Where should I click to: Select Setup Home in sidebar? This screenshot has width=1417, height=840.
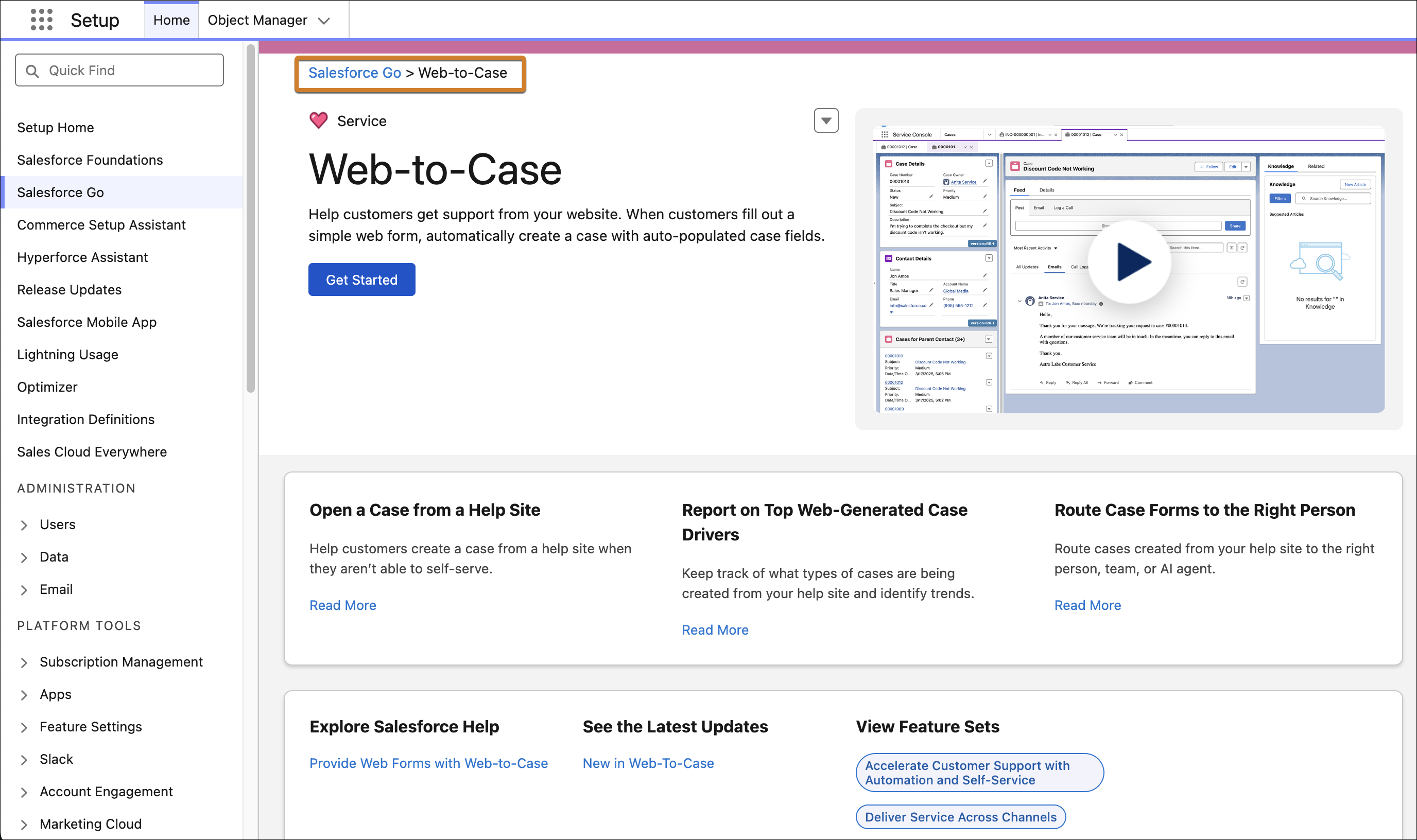click(x=56, y=128)
